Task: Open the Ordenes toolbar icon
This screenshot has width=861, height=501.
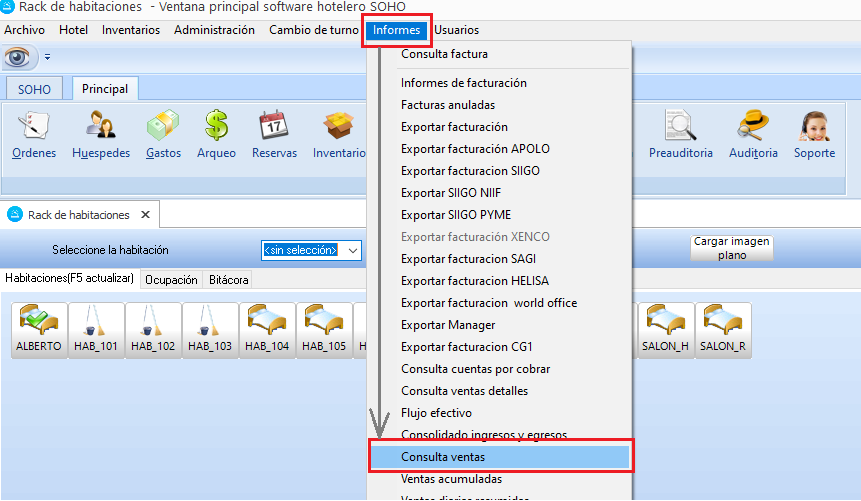Action: (34, 134)
